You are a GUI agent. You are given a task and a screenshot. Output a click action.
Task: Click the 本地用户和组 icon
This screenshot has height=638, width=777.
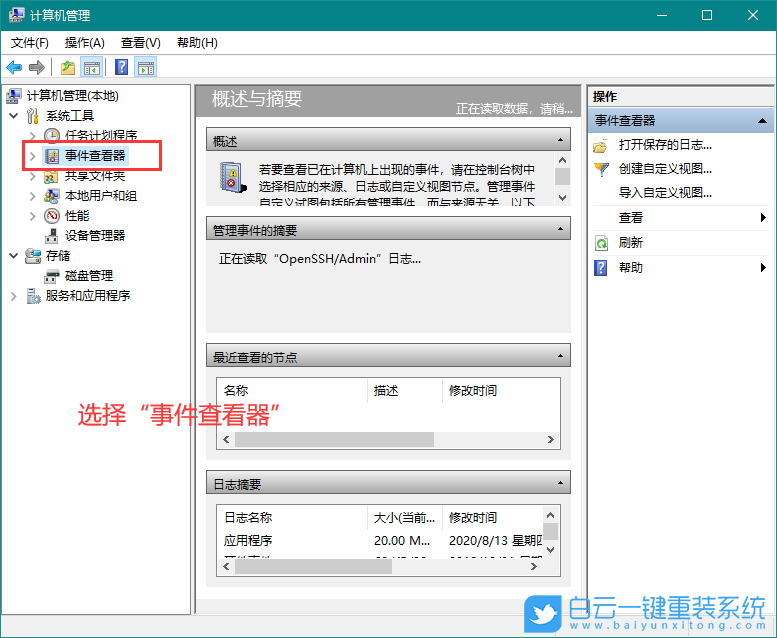pos(52,196)
